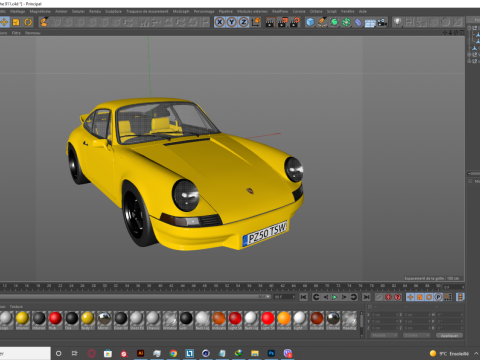This screenshot has width=480, height=360.
Task: Select the Move tool
Action: [4, 22]
